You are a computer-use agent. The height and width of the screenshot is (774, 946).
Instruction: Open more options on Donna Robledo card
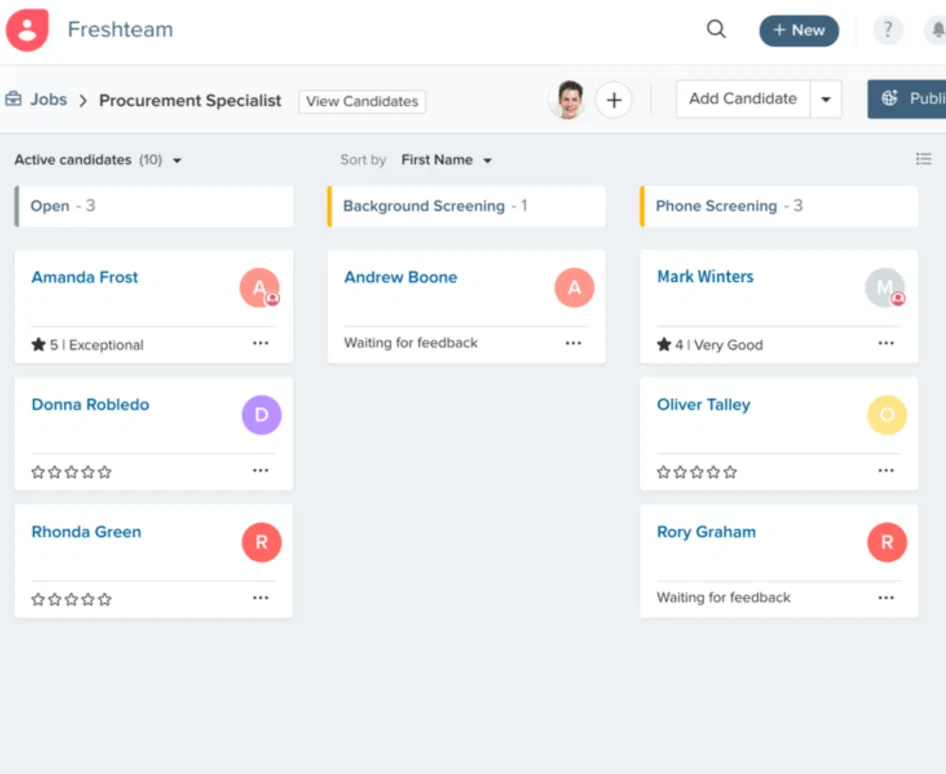pyautogui.click(x=261, y=471)
